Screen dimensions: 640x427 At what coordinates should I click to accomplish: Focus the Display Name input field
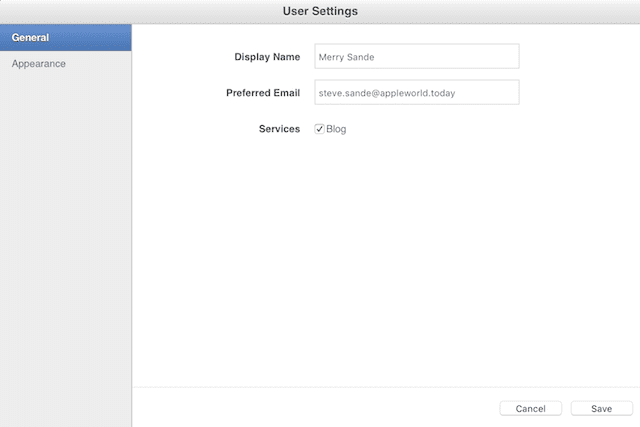click(416, 57)
